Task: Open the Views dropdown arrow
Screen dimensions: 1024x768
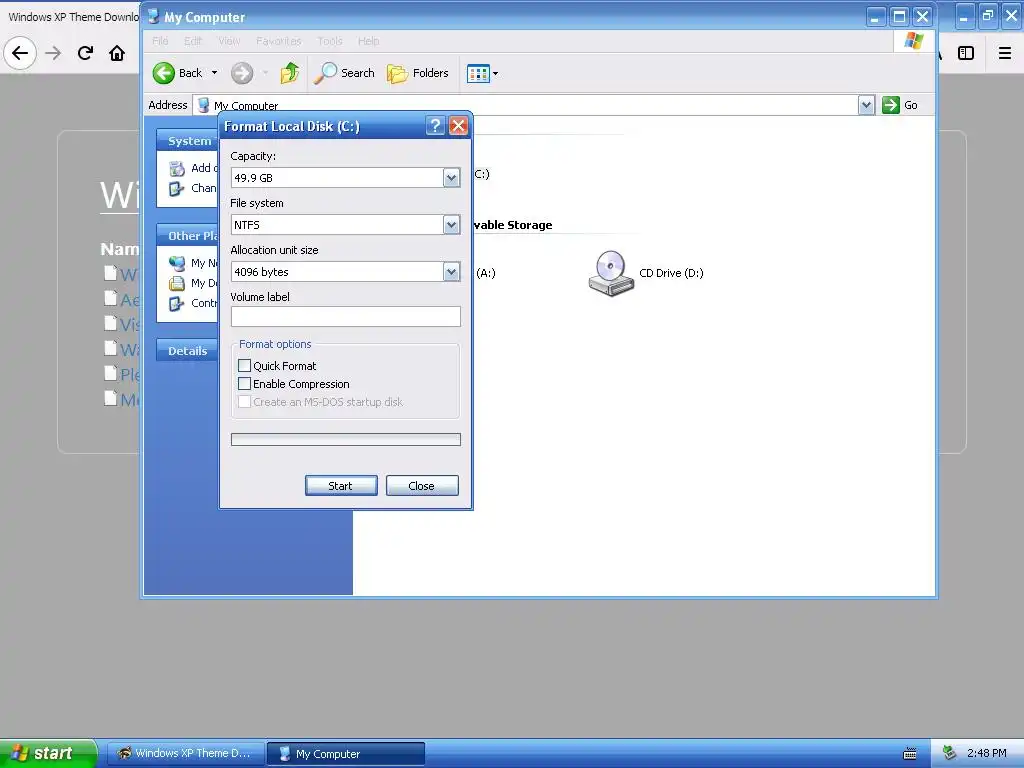Action: tap(496, 73)
